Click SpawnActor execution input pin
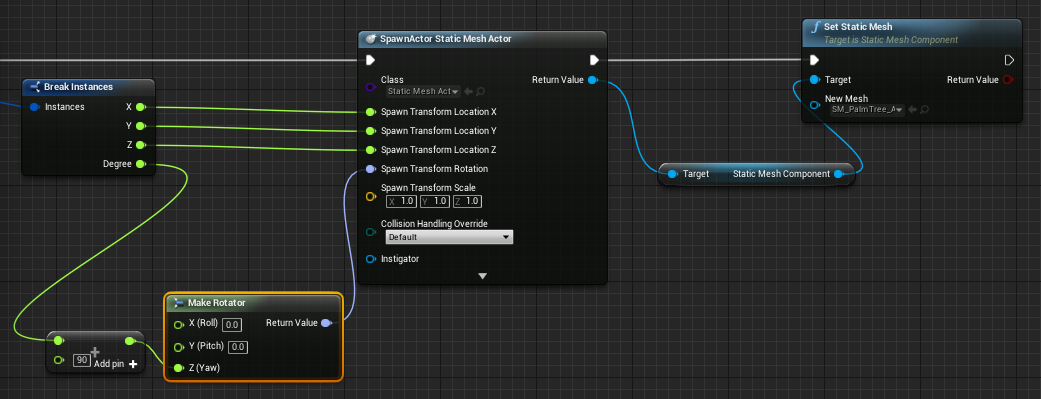 click(x=370, y=60)
